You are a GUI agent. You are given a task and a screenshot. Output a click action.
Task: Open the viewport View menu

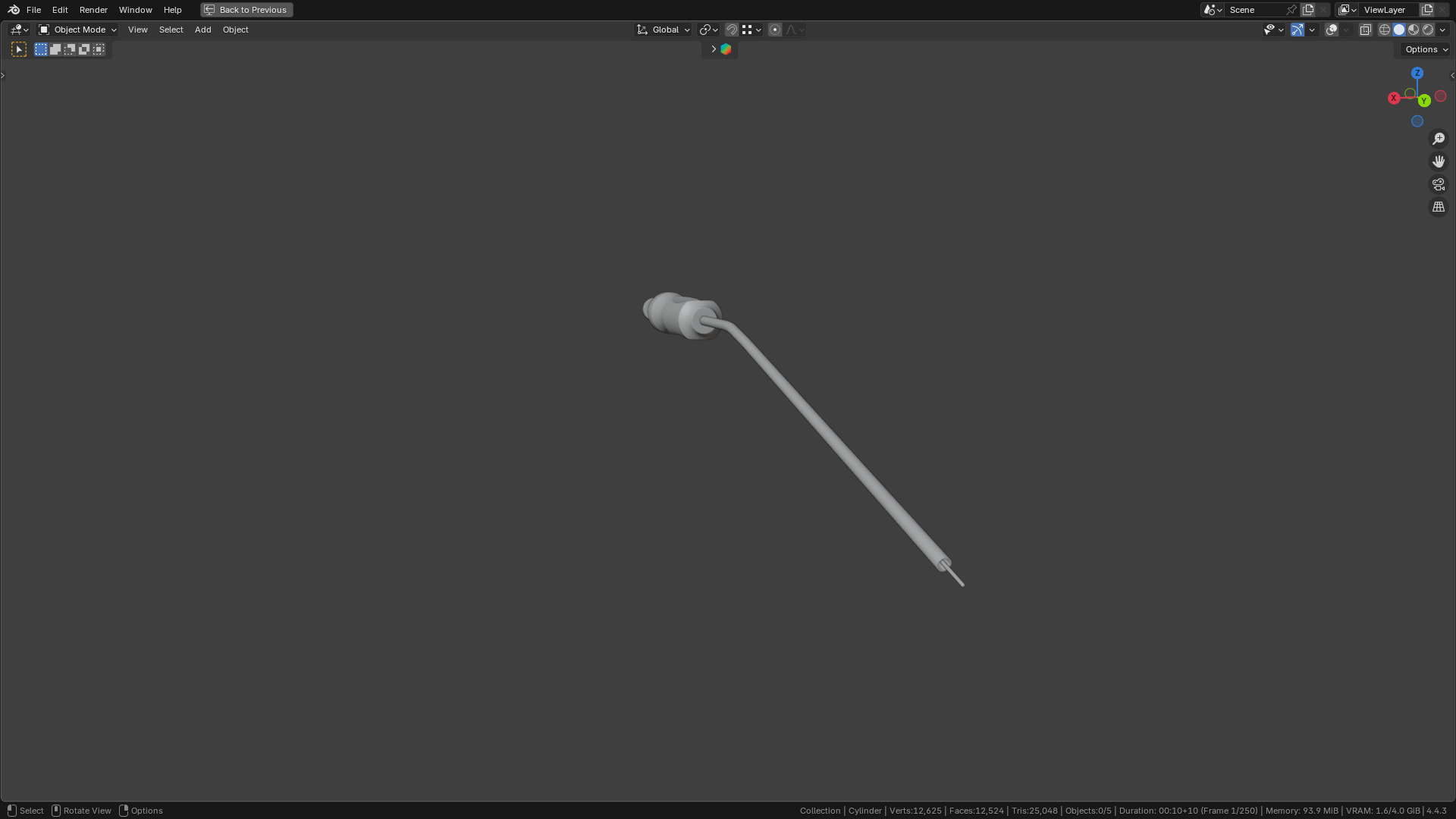coord(137,30)
